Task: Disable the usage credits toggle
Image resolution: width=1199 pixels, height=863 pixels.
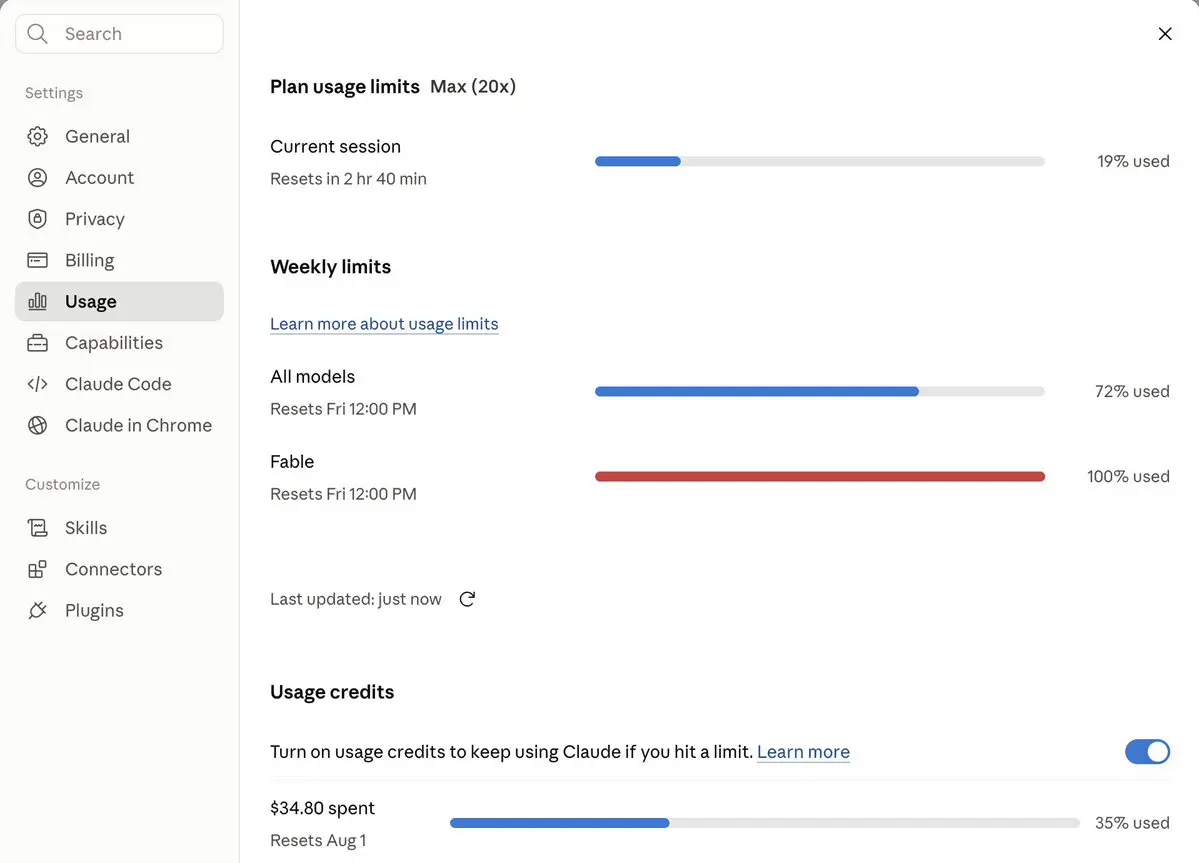Action: pos(1147,751)
